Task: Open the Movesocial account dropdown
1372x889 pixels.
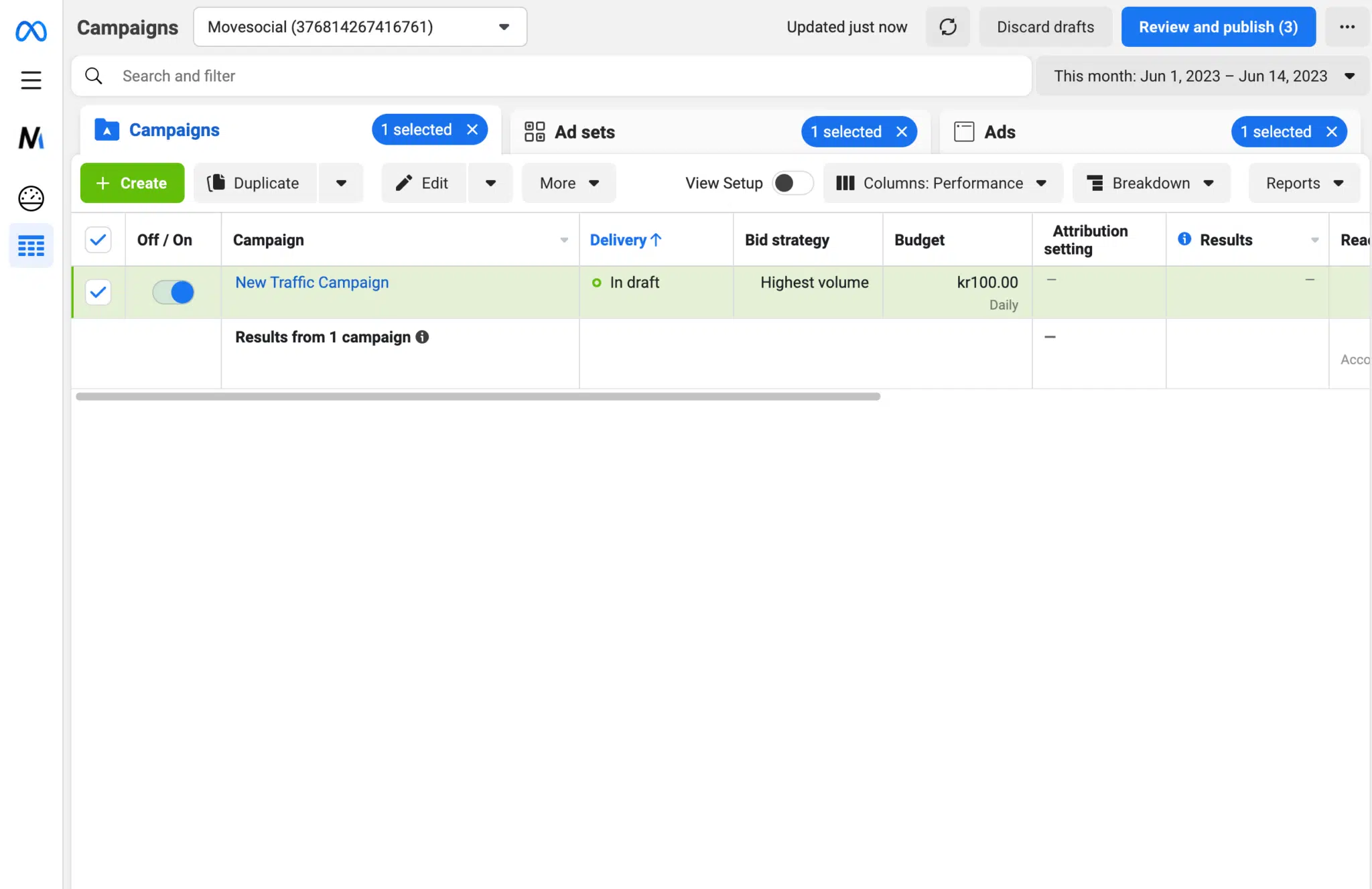Action: [x=360, y=27]
